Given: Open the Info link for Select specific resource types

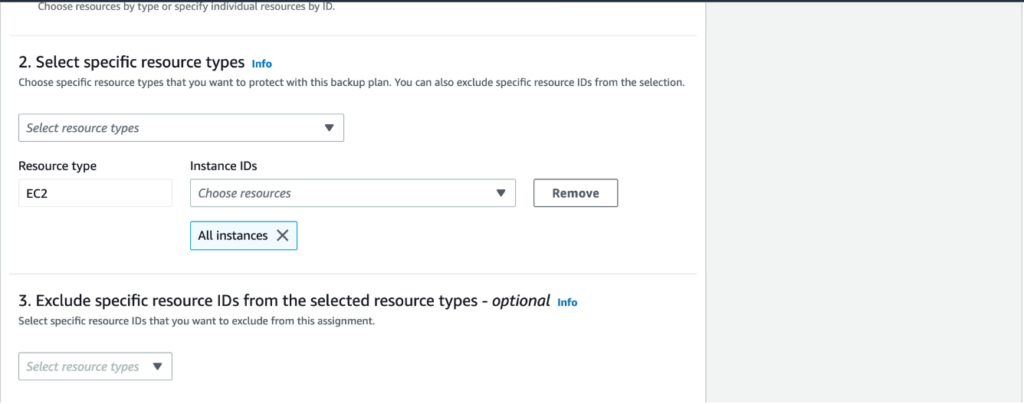Looking at the screenshot, I should (262, 64).
